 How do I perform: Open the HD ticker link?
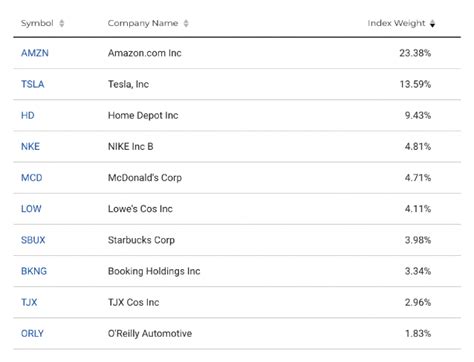(x=28, y=115)
